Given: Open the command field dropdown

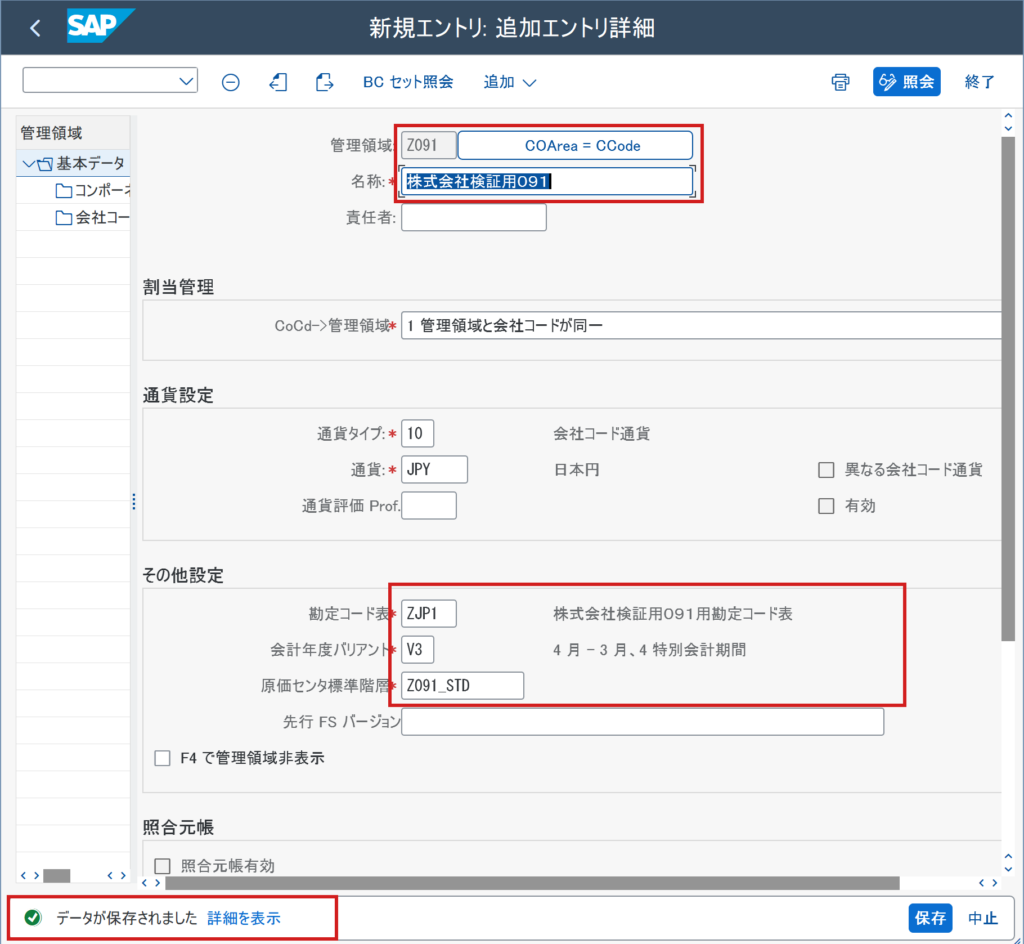Looking at the screenshot, I should 185,81.
